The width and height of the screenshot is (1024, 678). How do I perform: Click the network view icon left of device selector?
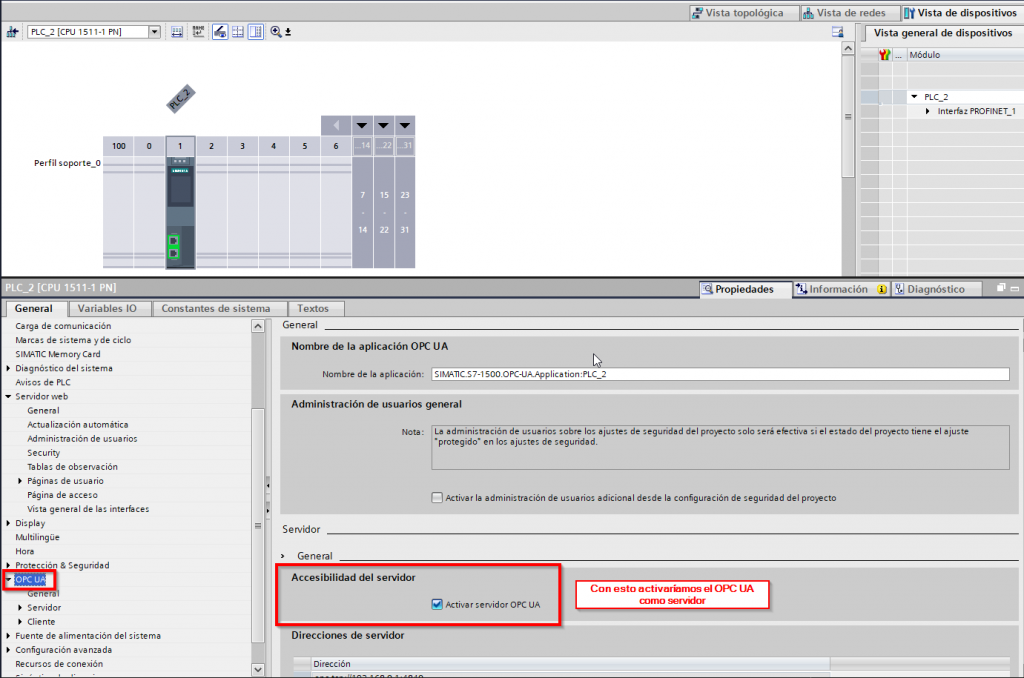13,32
